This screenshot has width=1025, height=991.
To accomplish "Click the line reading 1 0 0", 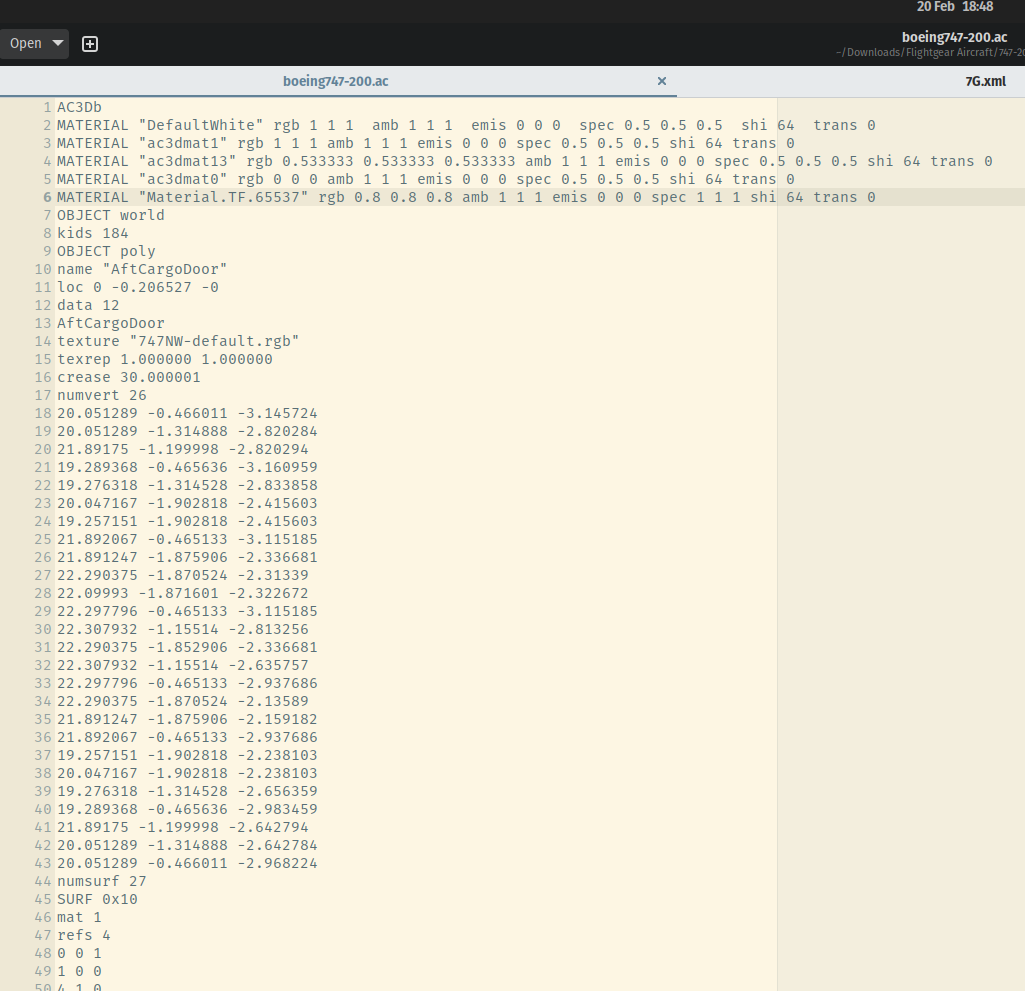I will coord(78,971).
